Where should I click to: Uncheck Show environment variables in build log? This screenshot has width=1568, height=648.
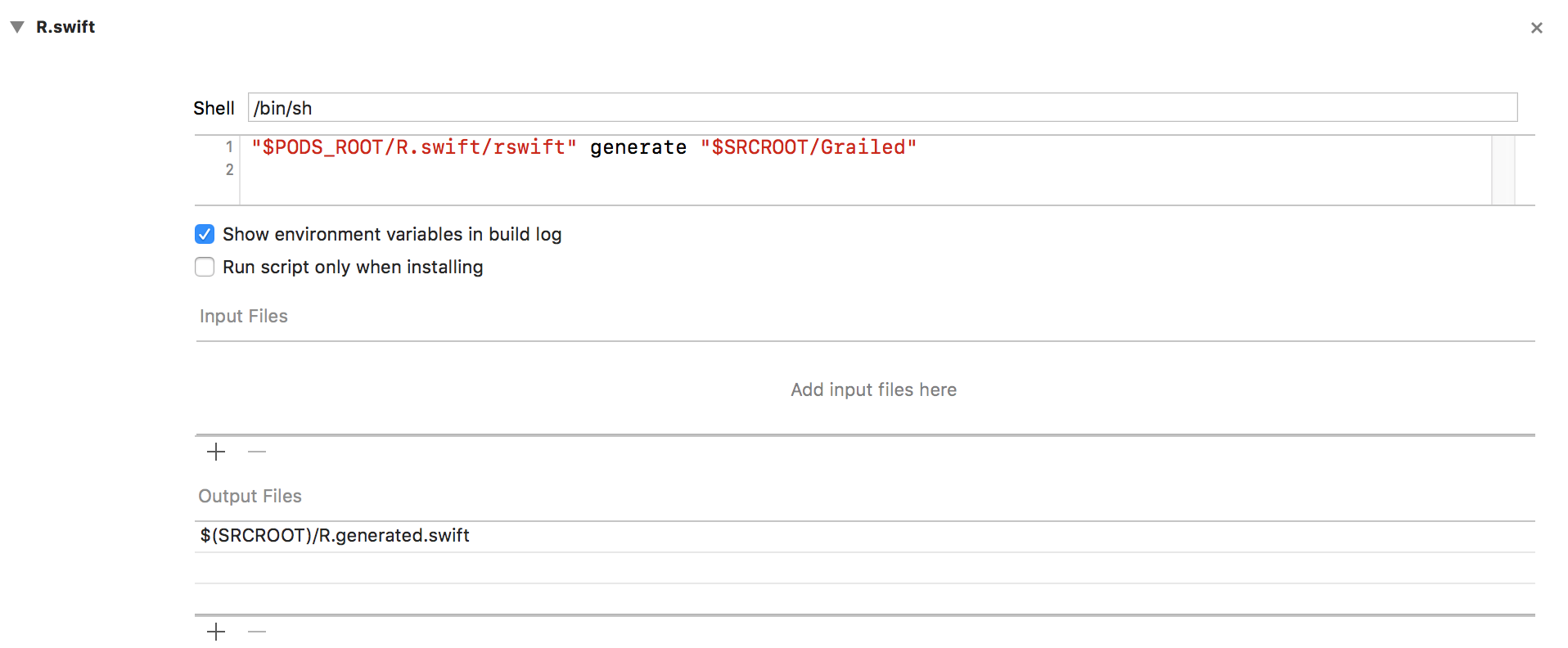(x=205, y=235)
